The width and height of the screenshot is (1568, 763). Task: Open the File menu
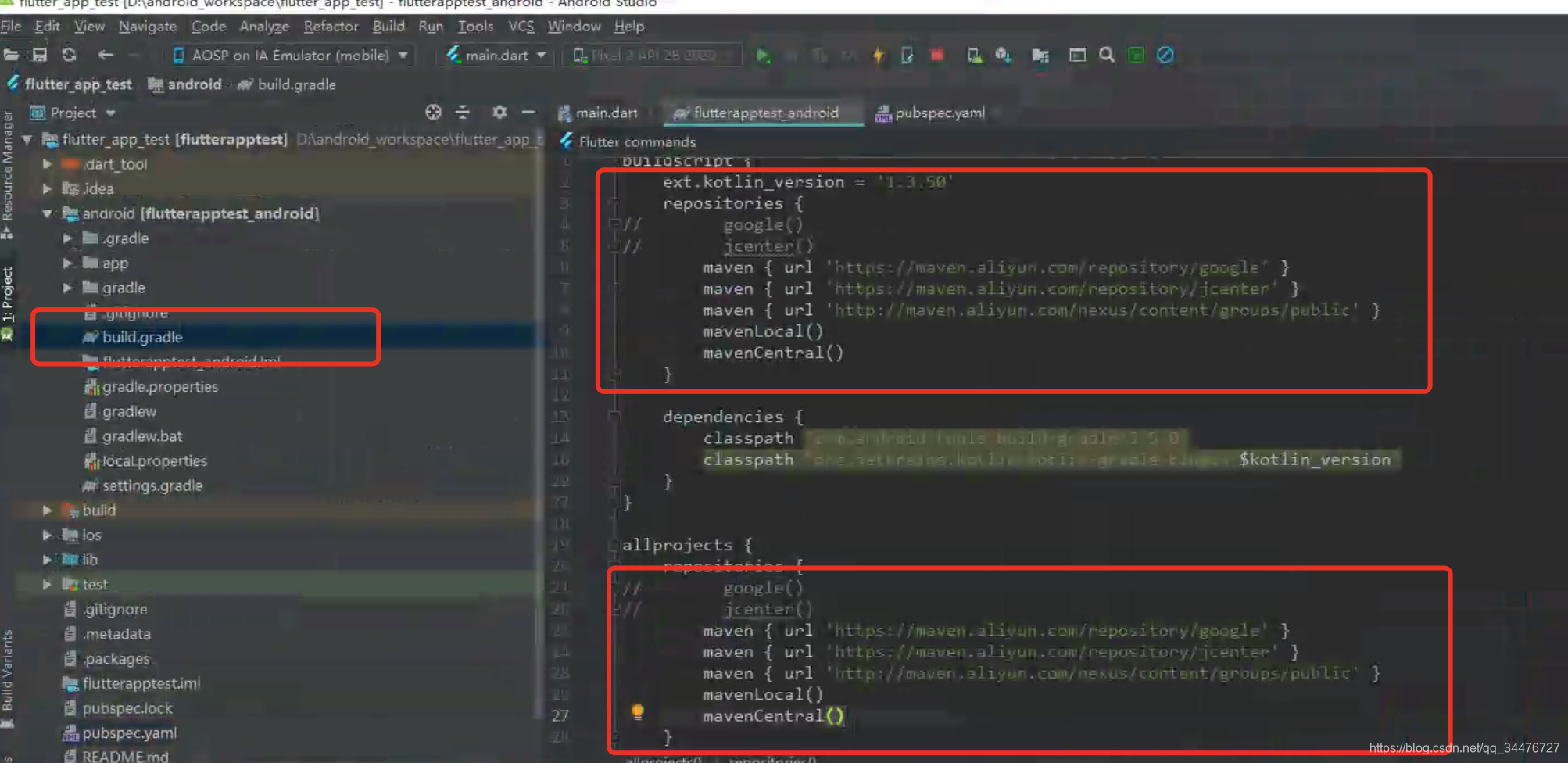coord(11,26)
